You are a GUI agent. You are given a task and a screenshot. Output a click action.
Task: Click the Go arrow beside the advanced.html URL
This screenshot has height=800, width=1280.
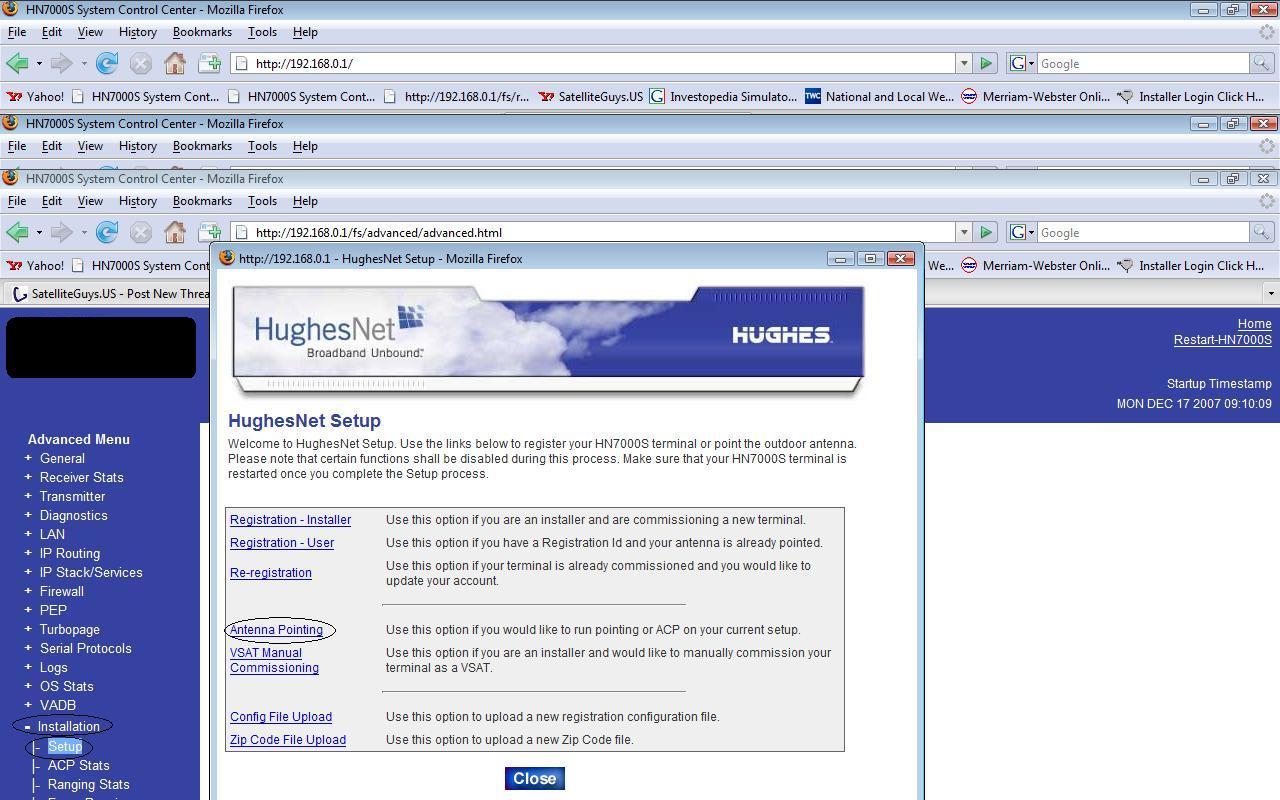pyautogui.click(x=986, y=233)
